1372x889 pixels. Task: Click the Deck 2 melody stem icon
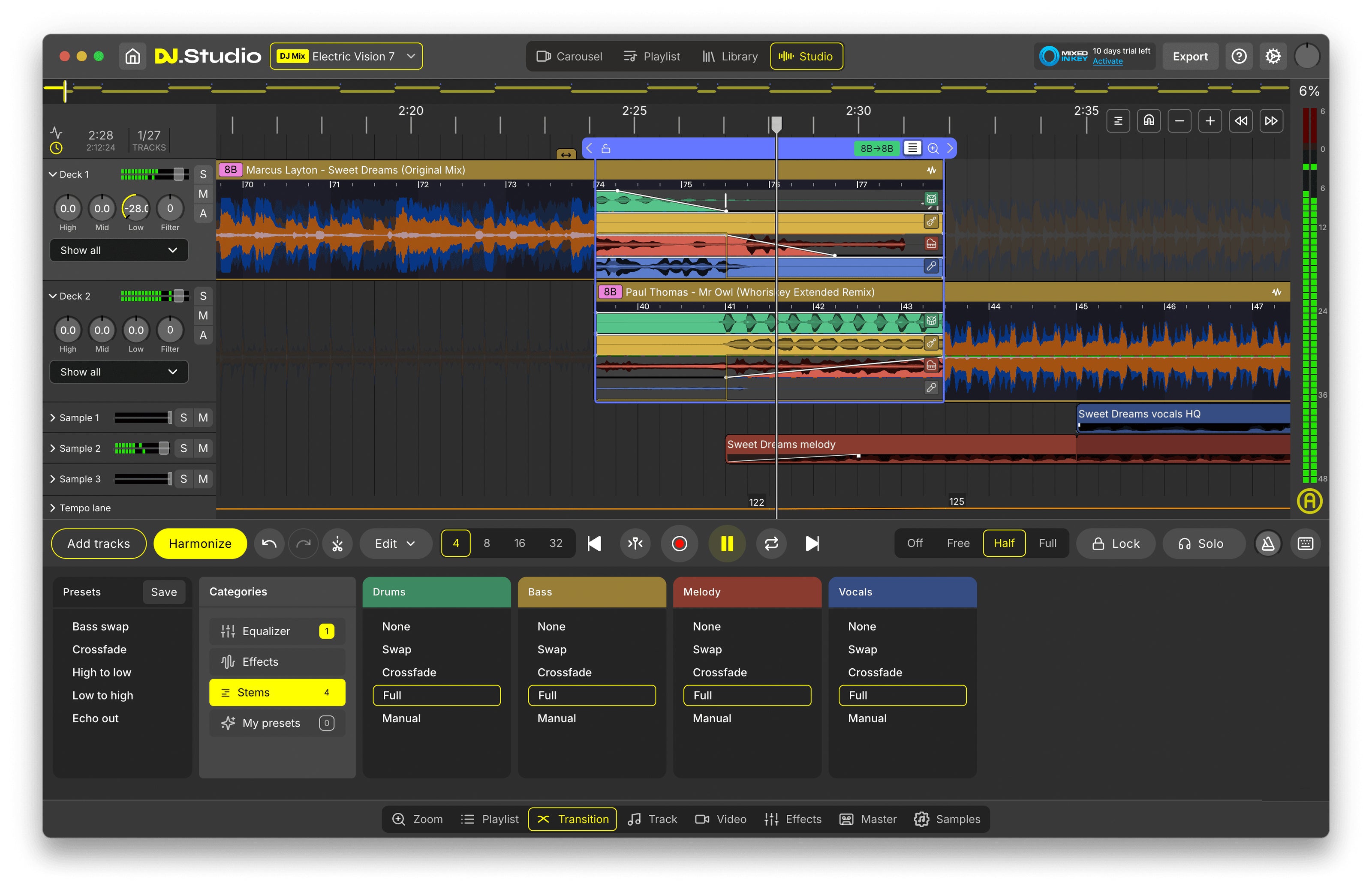[x=931, y=365]
